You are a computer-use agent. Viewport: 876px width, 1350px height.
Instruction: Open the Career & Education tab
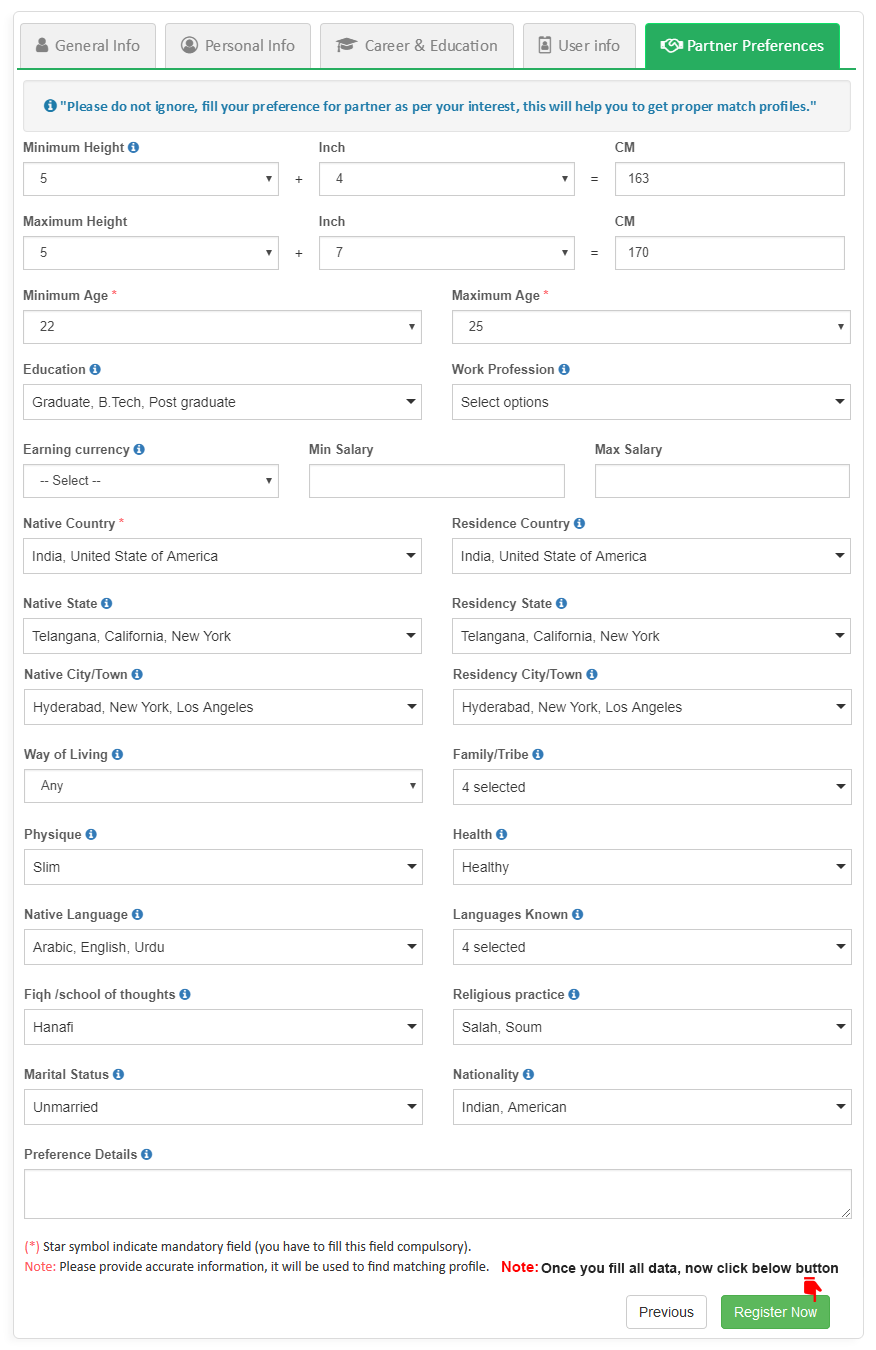(417, 46)
